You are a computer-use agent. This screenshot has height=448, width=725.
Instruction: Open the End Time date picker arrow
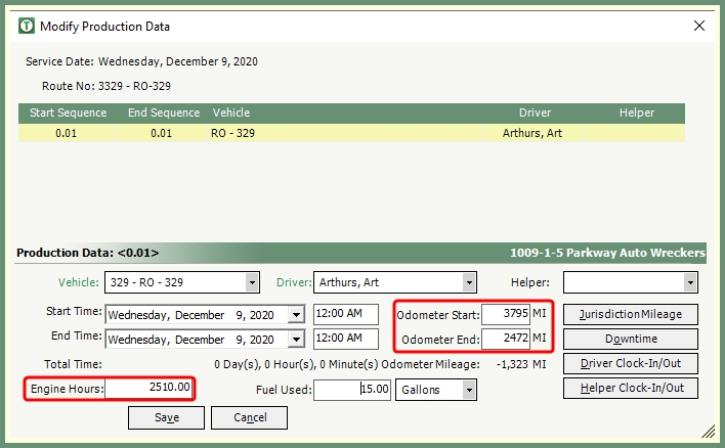295,340
